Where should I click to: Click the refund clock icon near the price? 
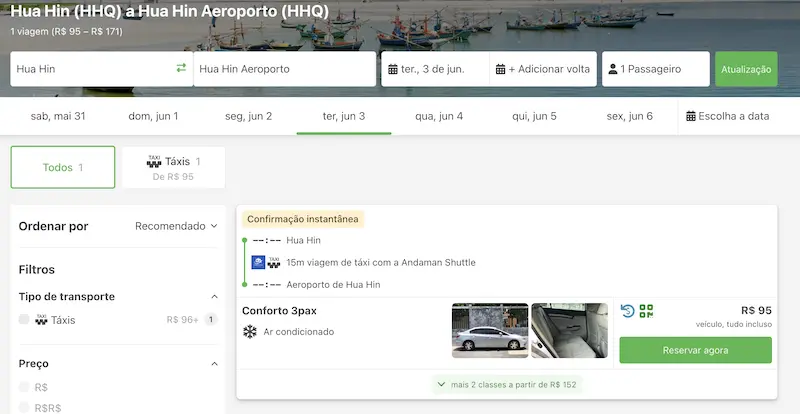(627, 311)
